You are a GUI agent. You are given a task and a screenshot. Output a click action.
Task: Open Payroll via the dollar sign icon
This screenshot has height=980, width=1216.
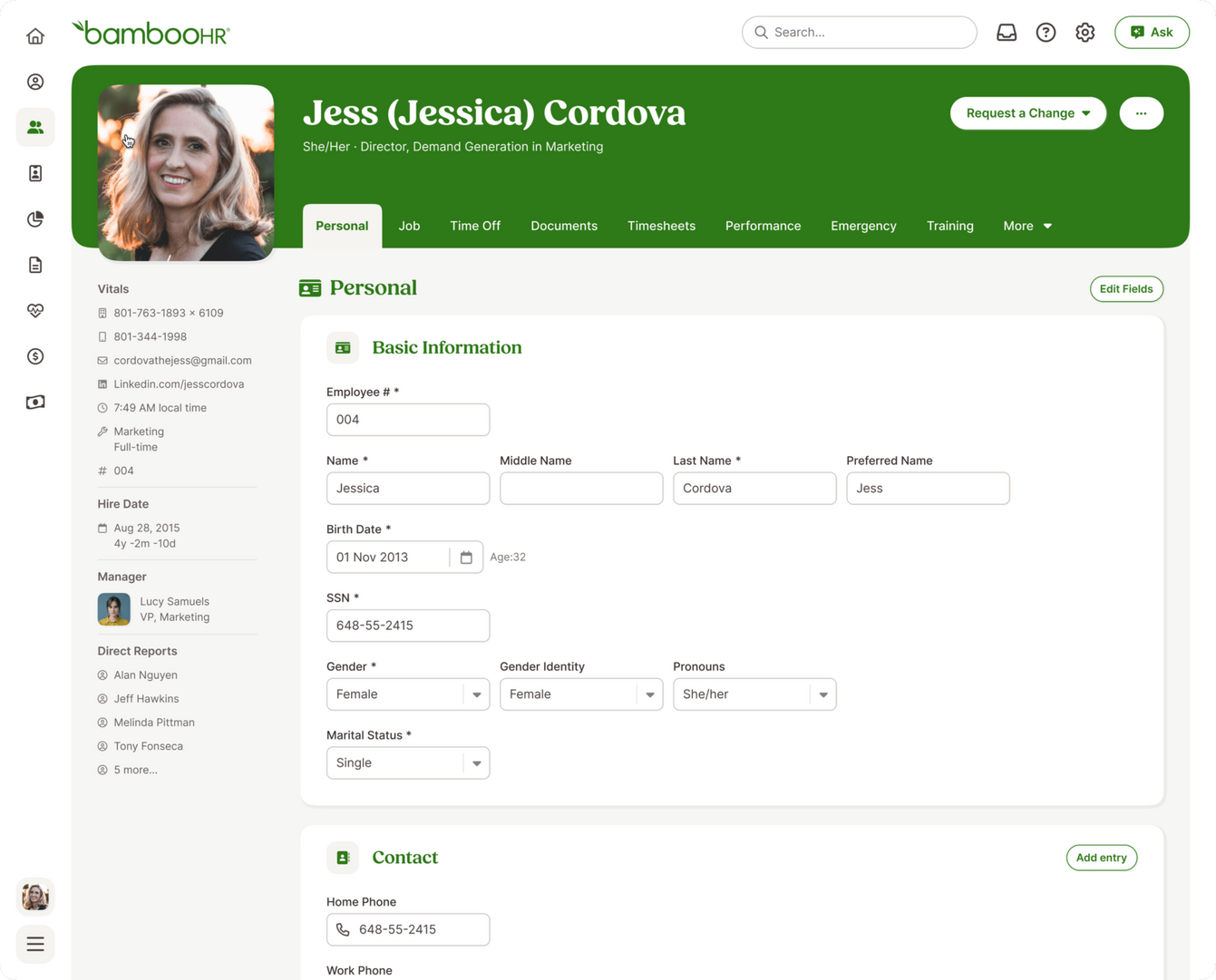pyautogui.click(x=35, y=356)
